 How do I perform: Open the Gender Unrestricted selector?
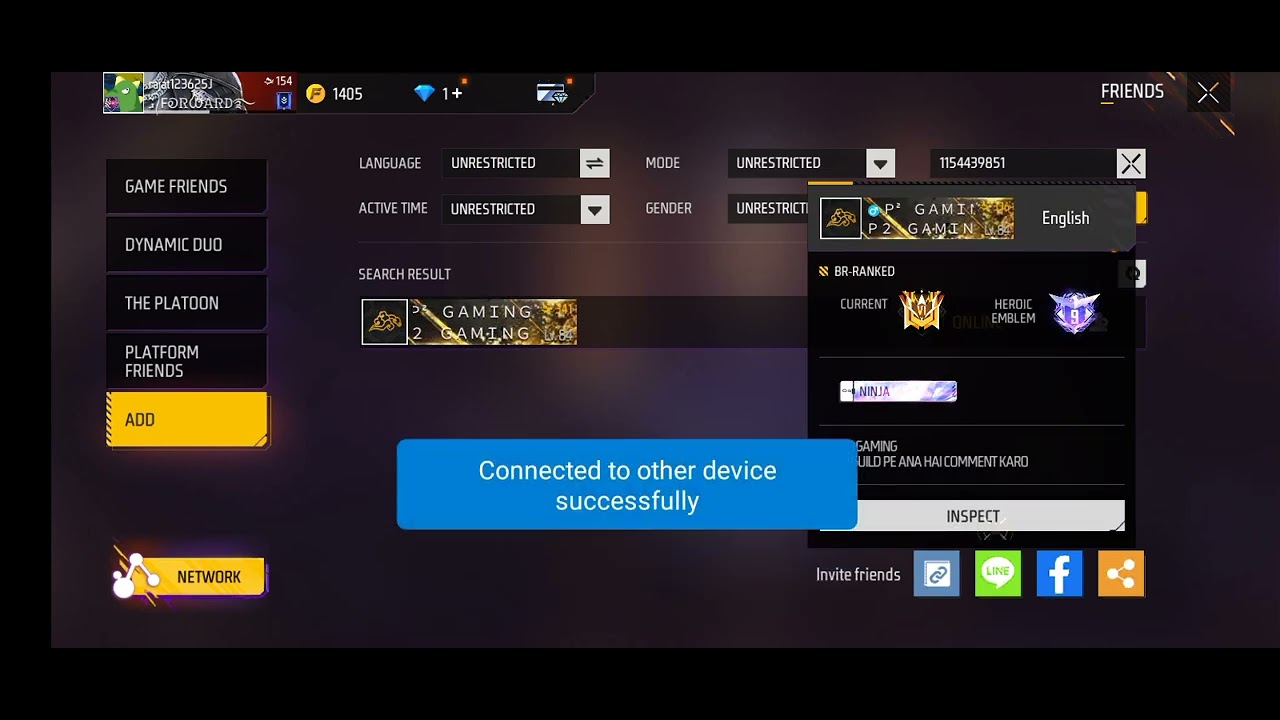[x=768, y=209]
